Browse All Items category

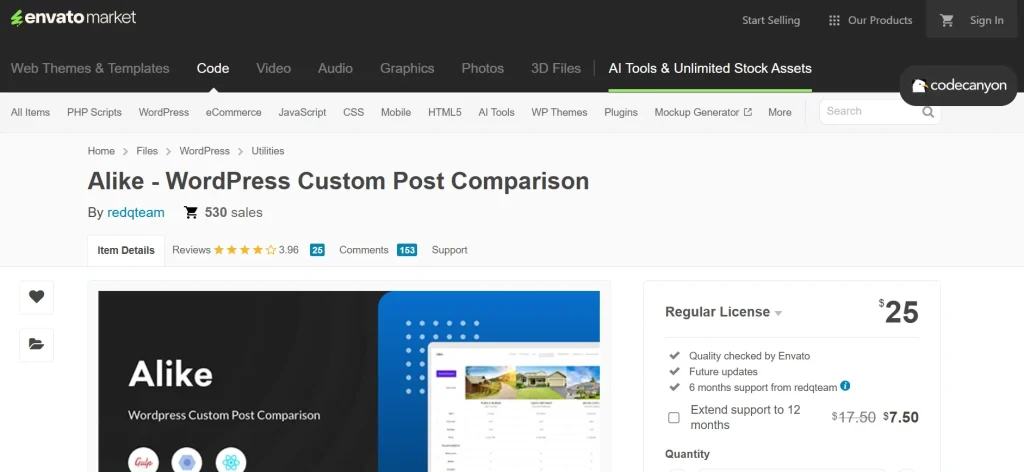(30, 112)
